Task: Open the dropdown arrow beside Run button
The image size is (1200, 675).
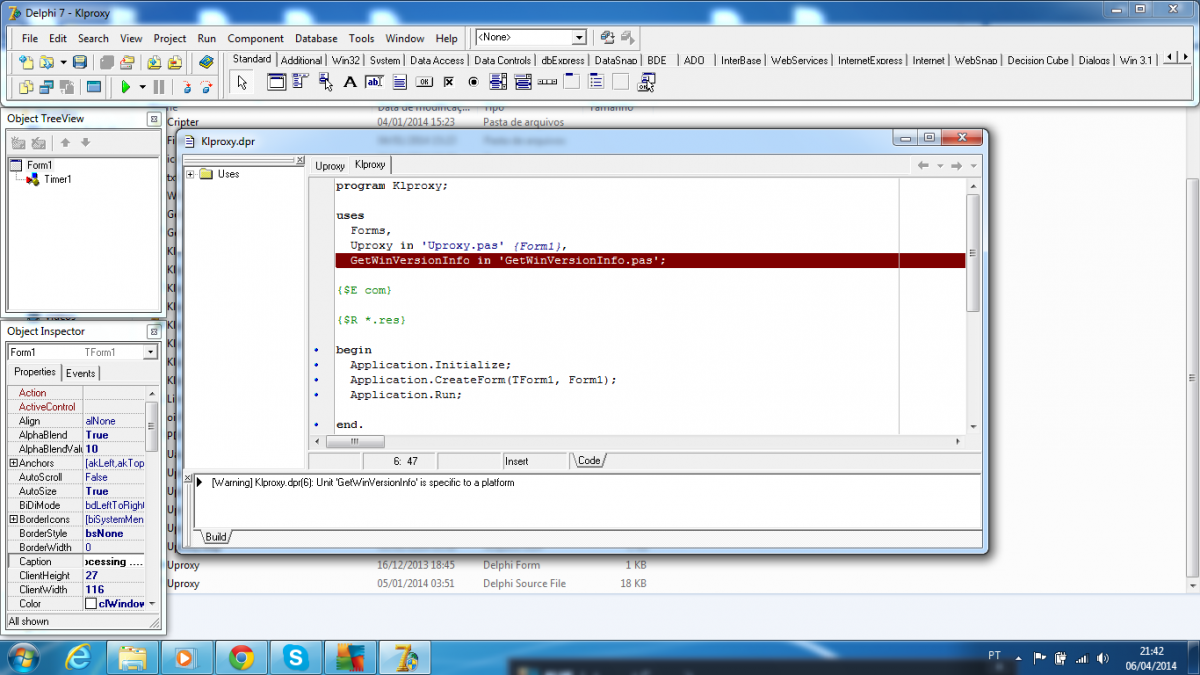Action: pos(143,87)
